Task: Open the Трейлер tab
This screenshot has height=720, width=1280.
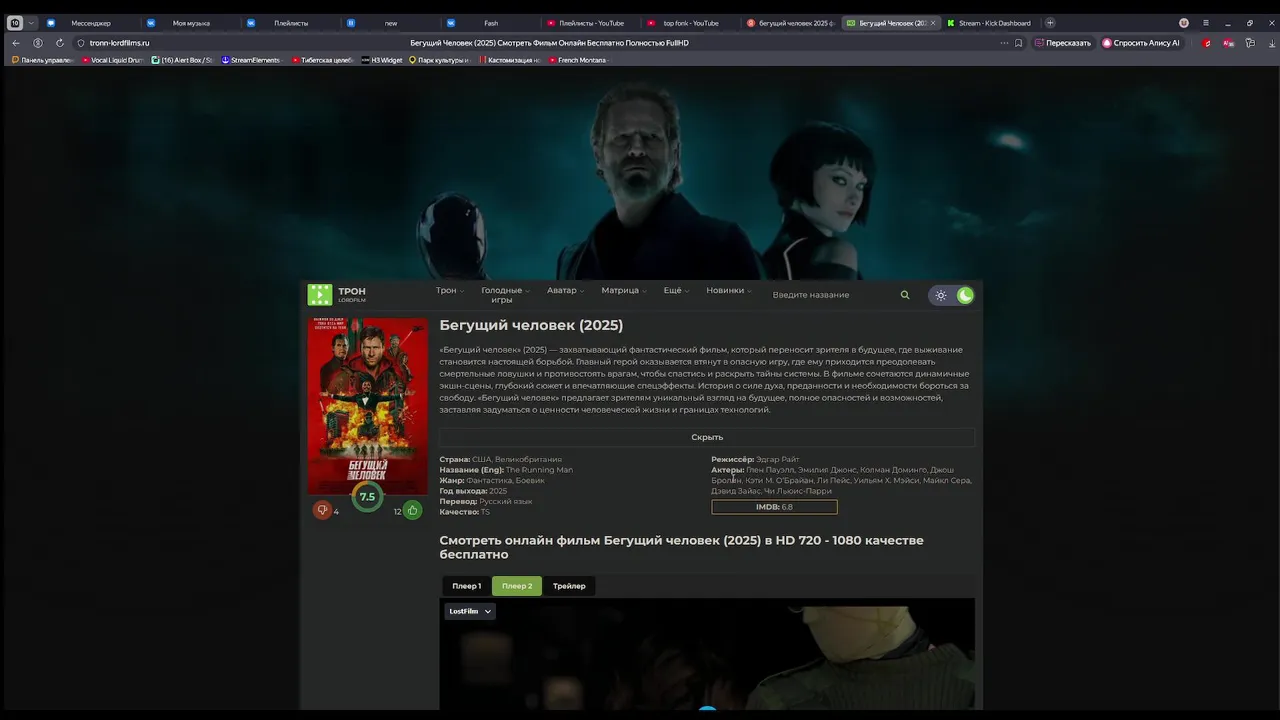Action: point(569,586)
